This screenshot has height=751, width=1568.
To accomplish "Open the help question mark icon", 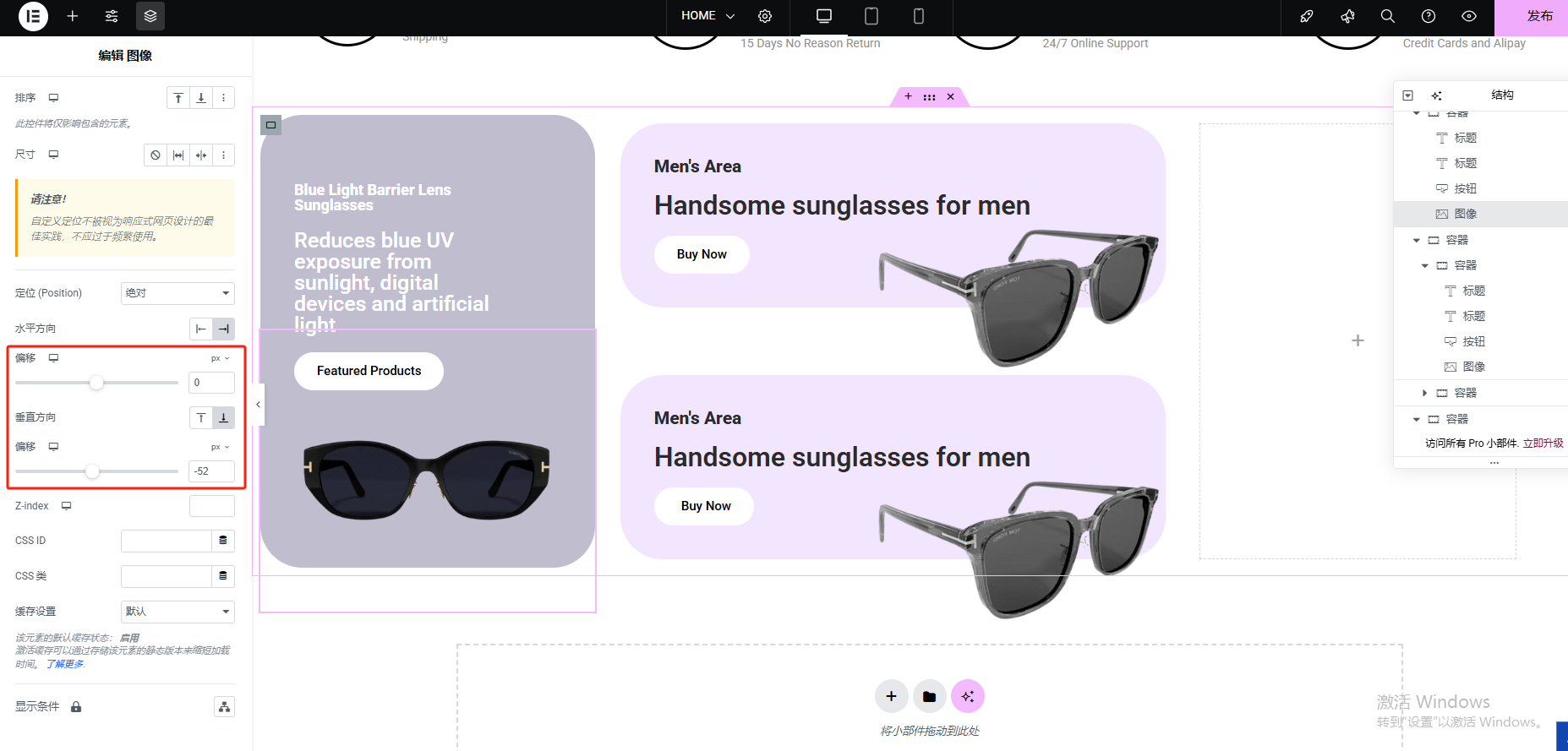I will (x=1429, y=16).
